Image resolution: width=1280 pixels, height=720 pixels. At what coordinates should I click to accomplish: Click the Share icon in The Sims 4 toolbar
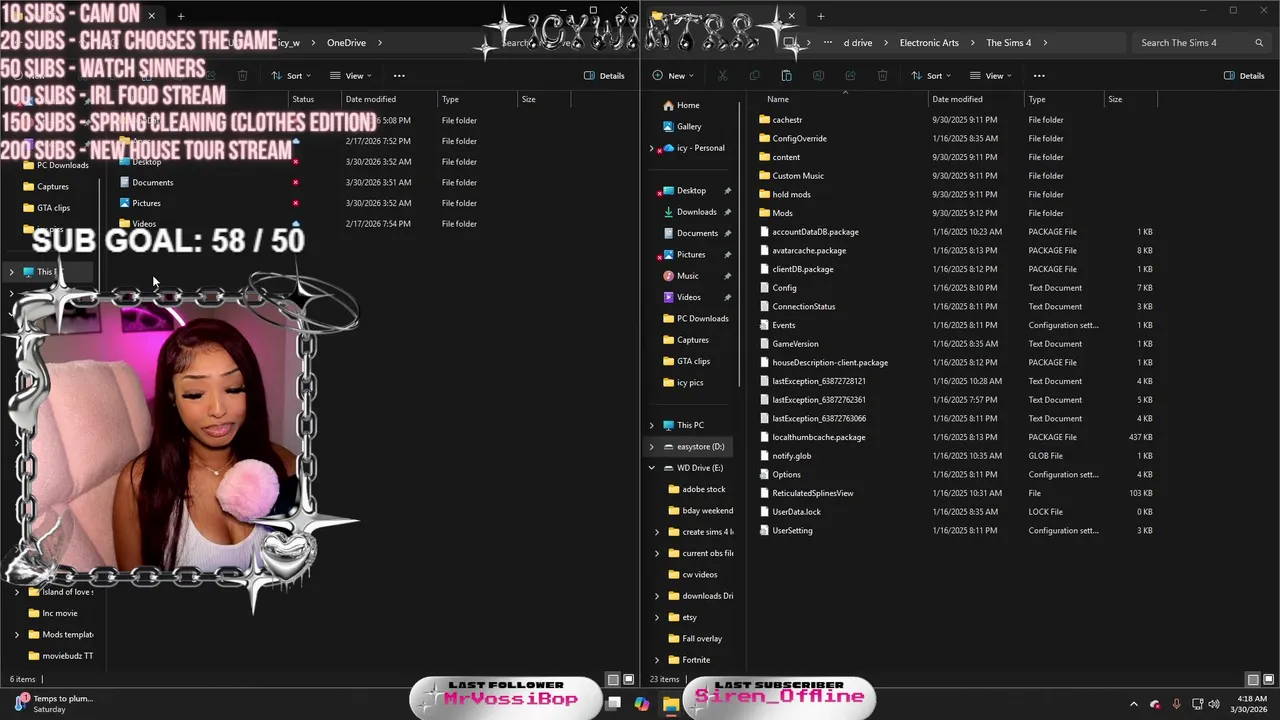pyautogui.click(x=850, y=76)
